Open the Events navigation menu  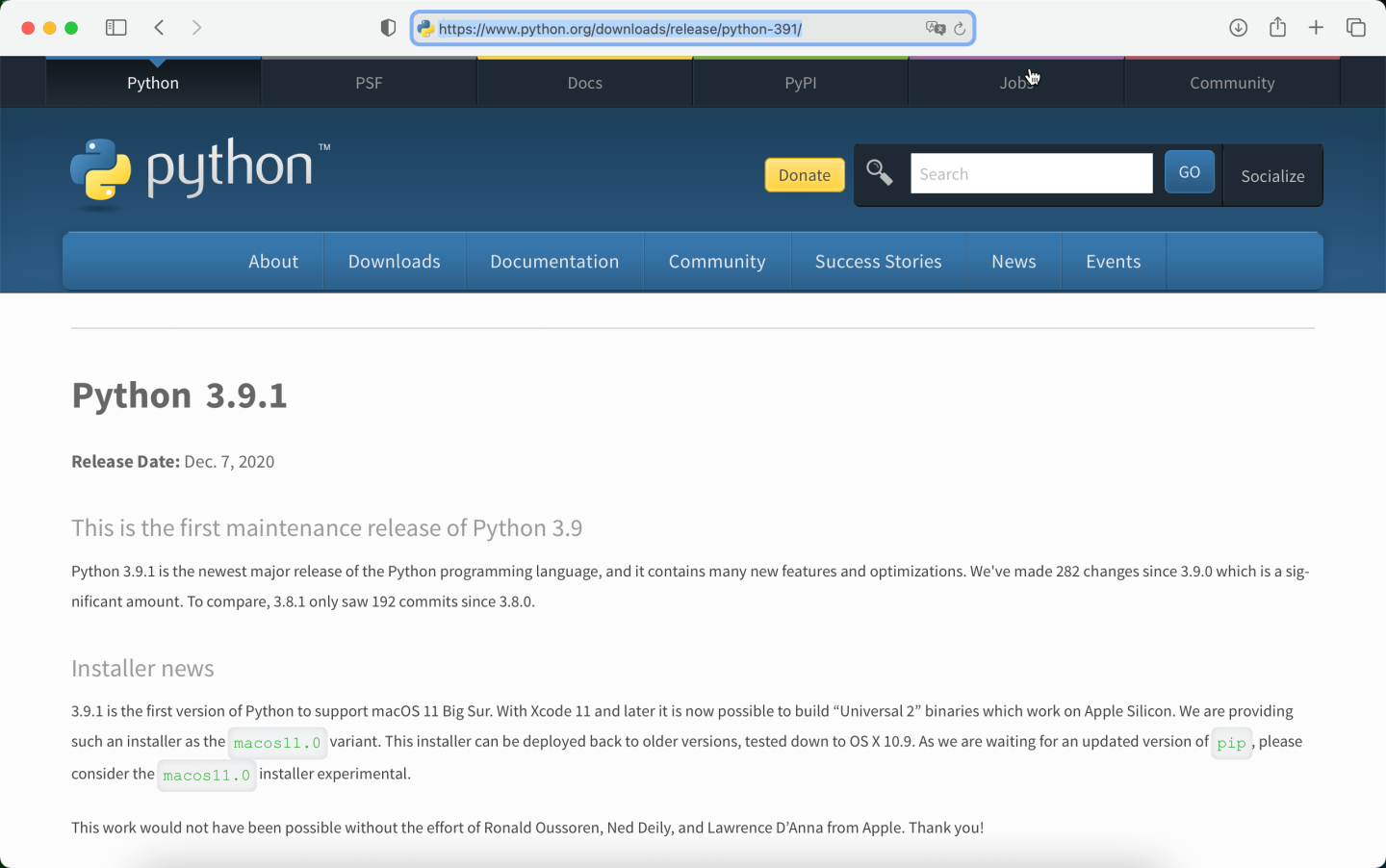(1114, 262)
